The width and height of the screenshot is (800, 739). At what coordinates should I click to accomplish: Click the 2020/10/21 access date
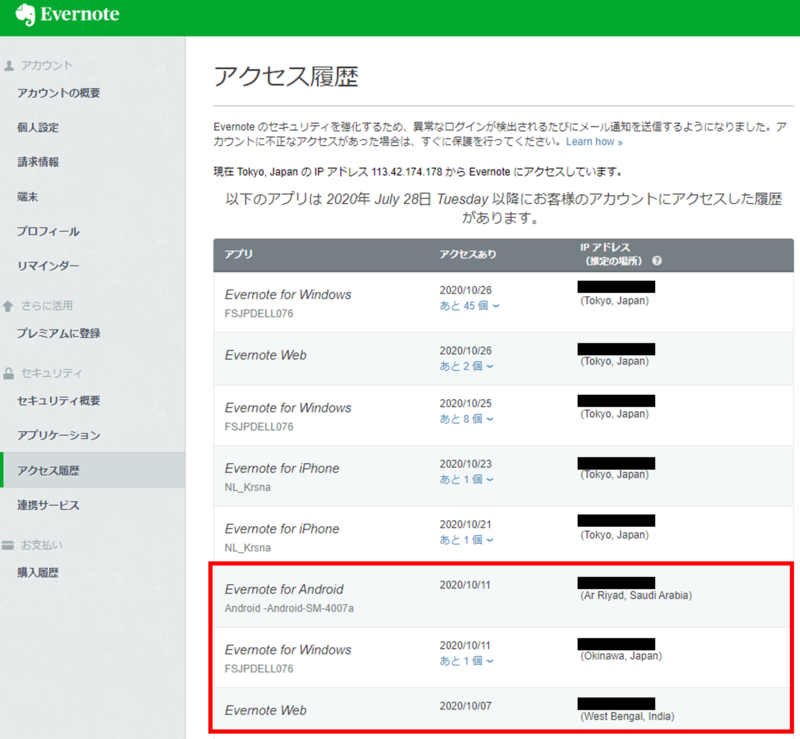tap(466, 524)
